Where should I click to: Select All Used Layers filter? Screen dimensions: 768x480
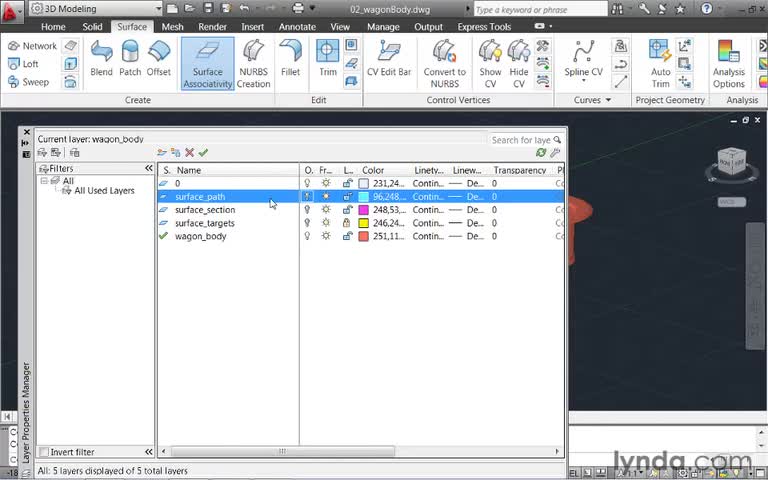tap(104, 191)
